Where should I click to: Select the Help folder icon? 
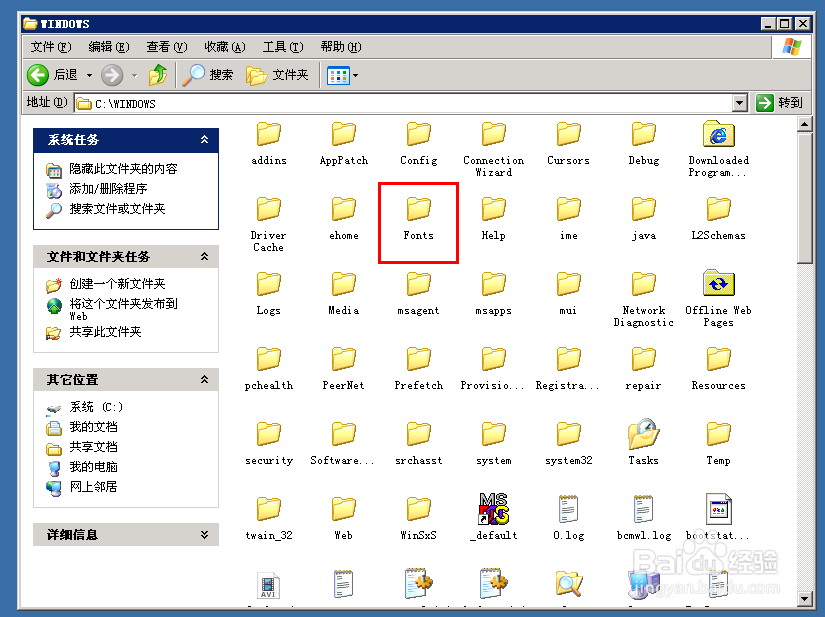pos(494,209)
